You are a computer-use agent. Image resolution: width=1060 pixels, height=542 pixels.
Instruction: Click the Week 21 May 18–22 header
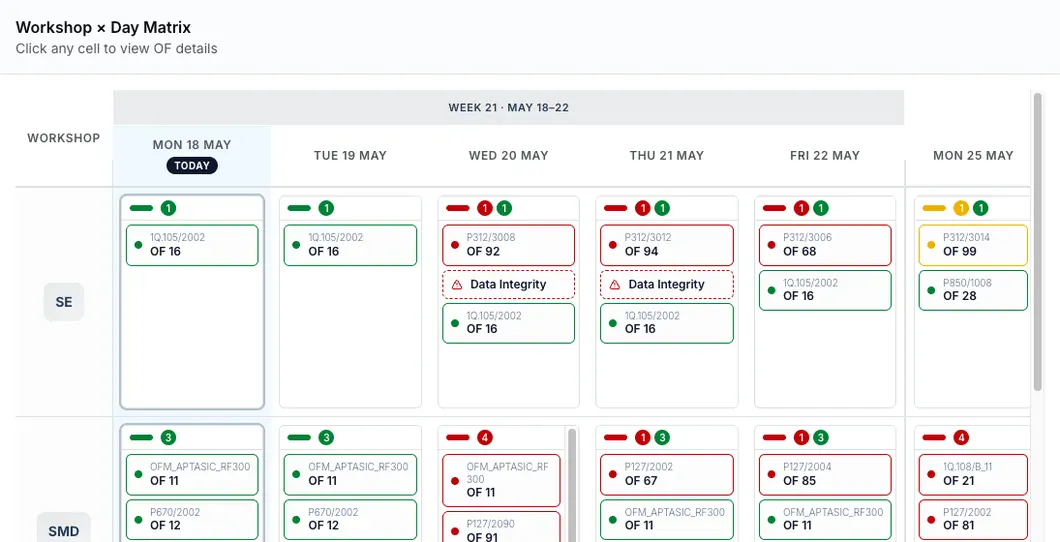pos(508,107)
